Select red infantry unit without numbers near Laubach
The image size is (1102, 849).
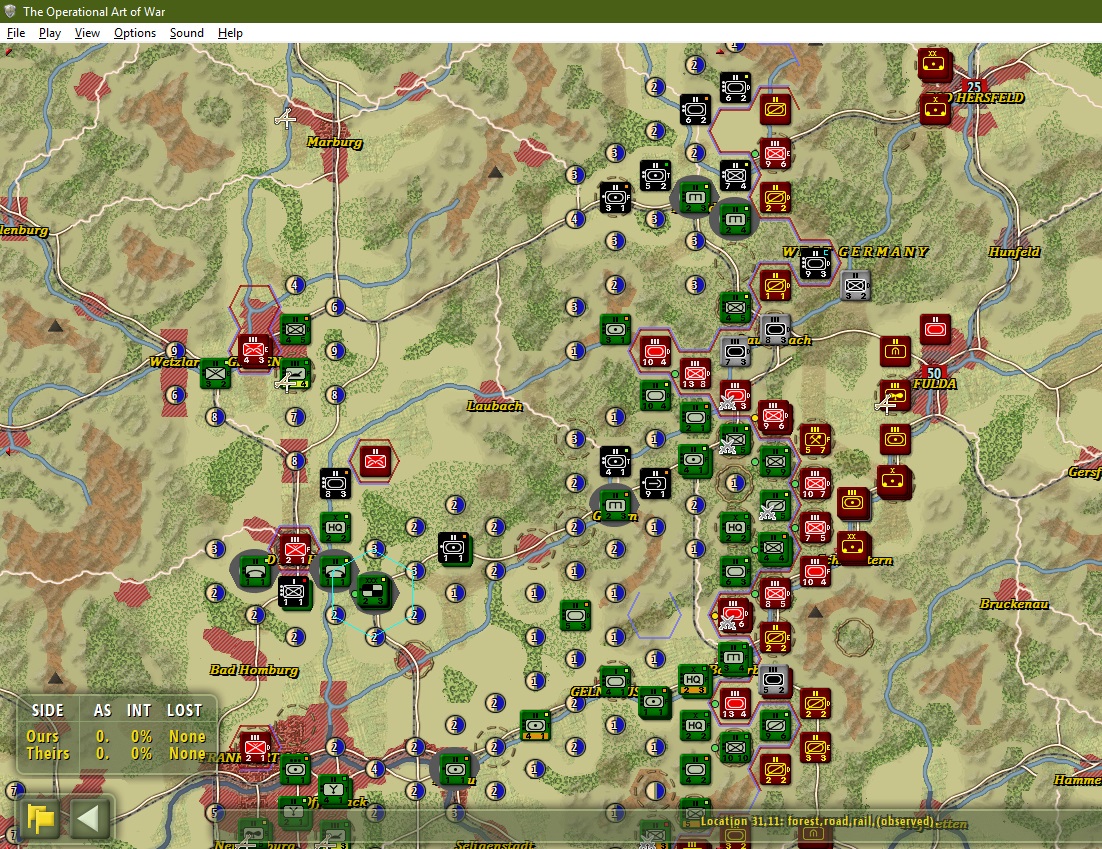pyautogui.click(x=375, y=461)
